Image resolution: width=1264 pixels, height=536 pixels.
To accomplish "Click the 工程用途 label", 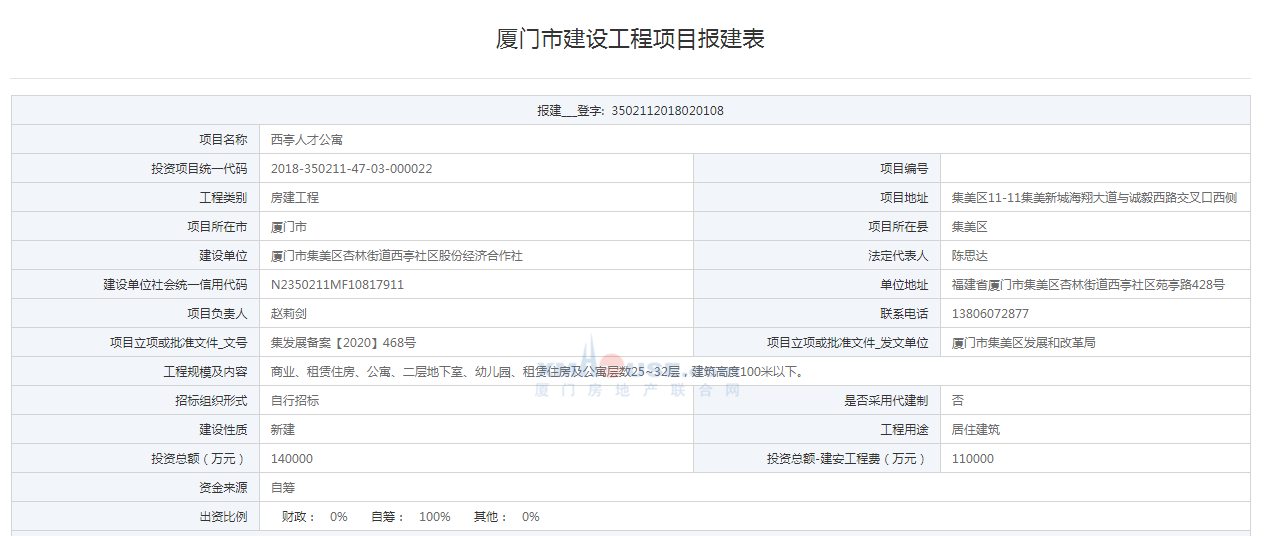I will pyautogui.click(x=904, y=430).
